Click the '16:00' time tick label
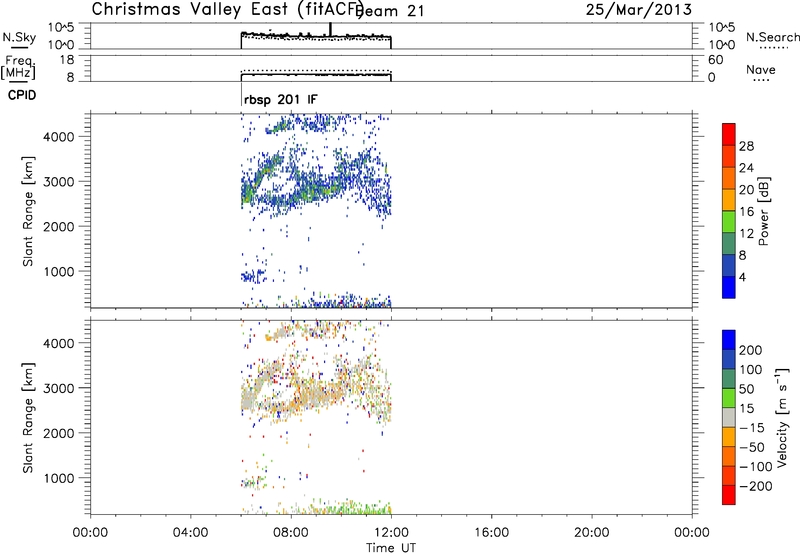Viewport: 800px width, 554px height. coord(491,533)
